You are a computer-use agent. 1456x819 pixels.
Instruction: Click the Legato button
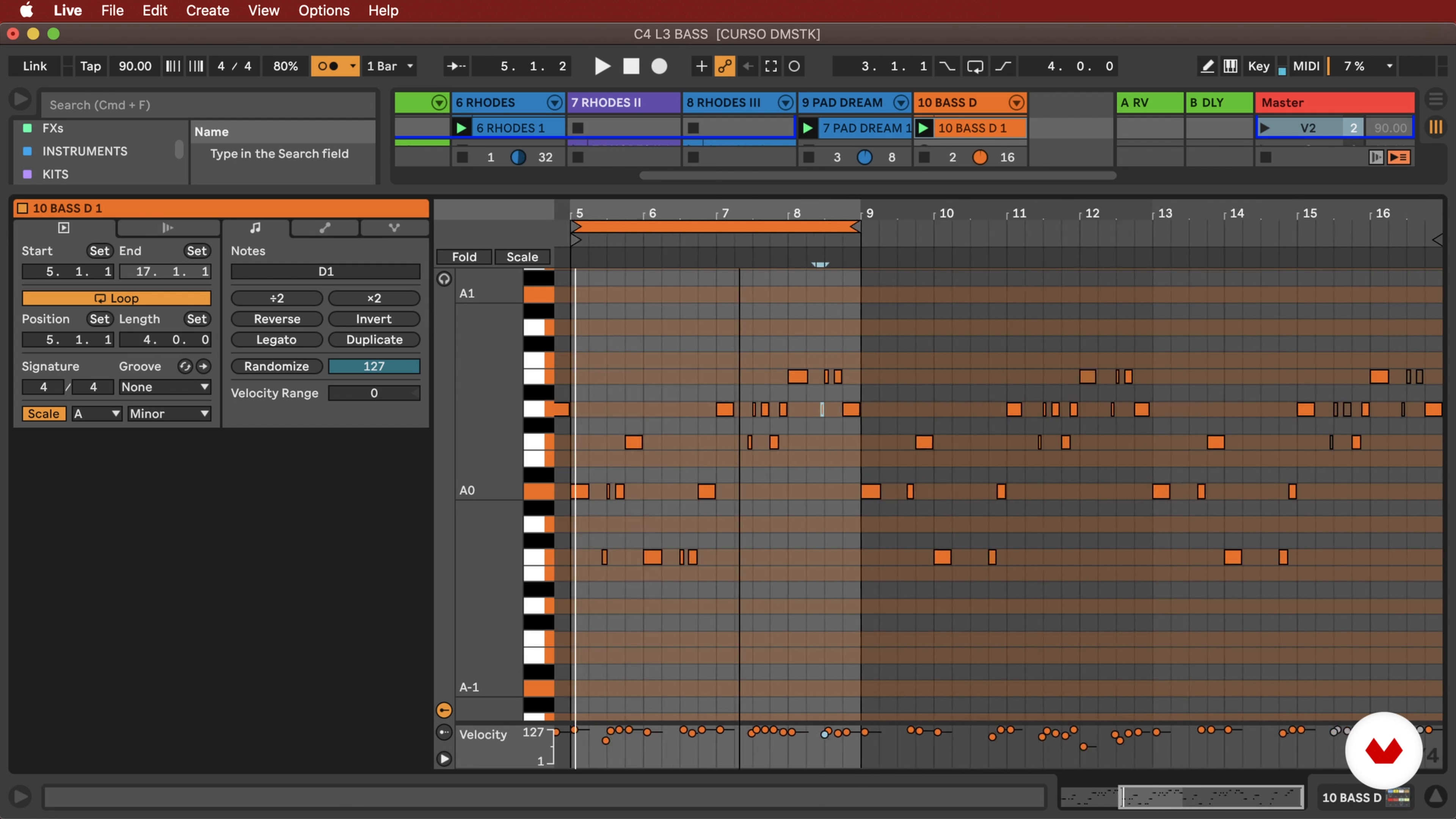pyautogui.click(x=277, y=340)
